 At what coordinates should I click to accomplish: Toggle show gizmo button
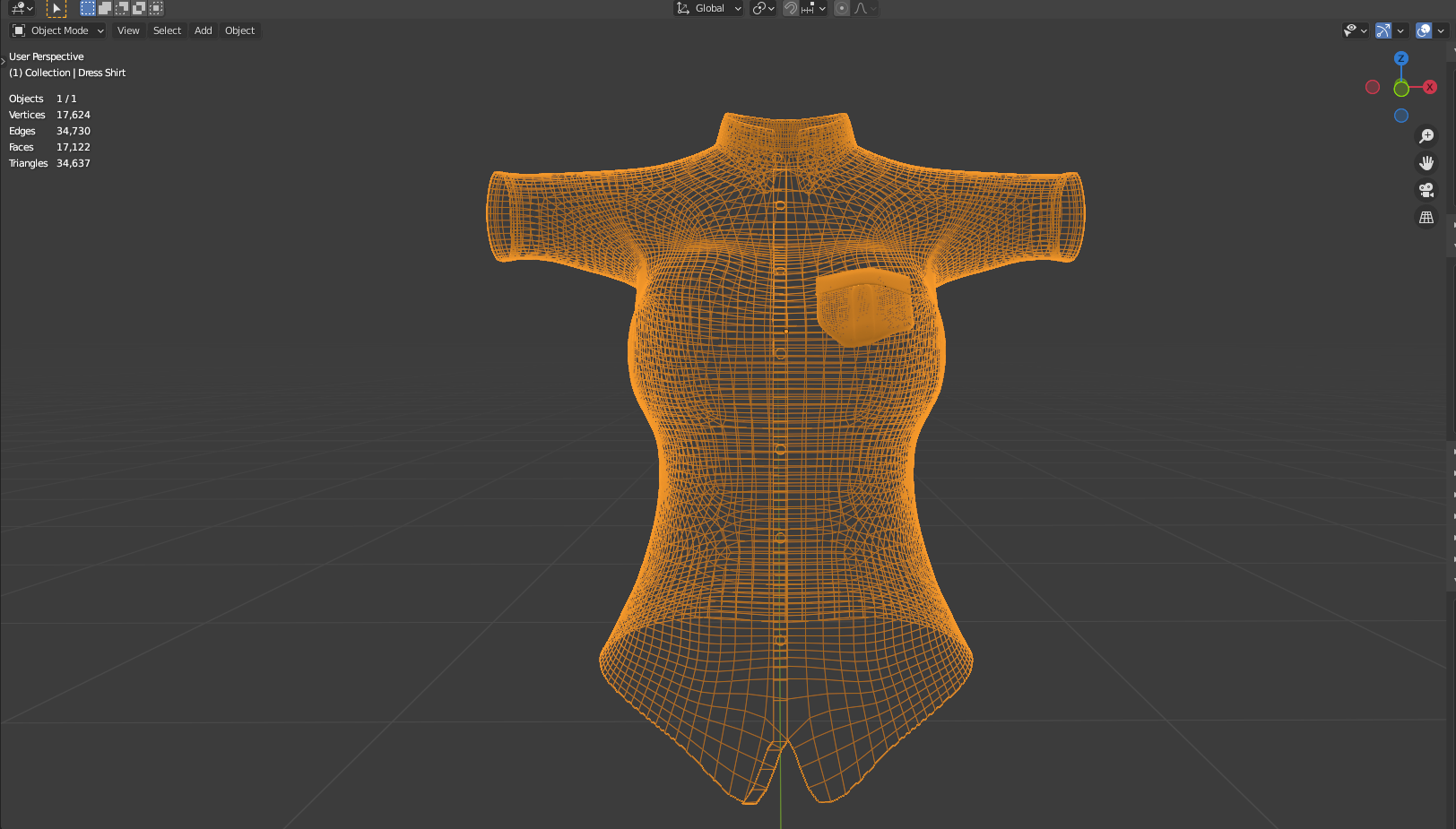coord(1383,30)
